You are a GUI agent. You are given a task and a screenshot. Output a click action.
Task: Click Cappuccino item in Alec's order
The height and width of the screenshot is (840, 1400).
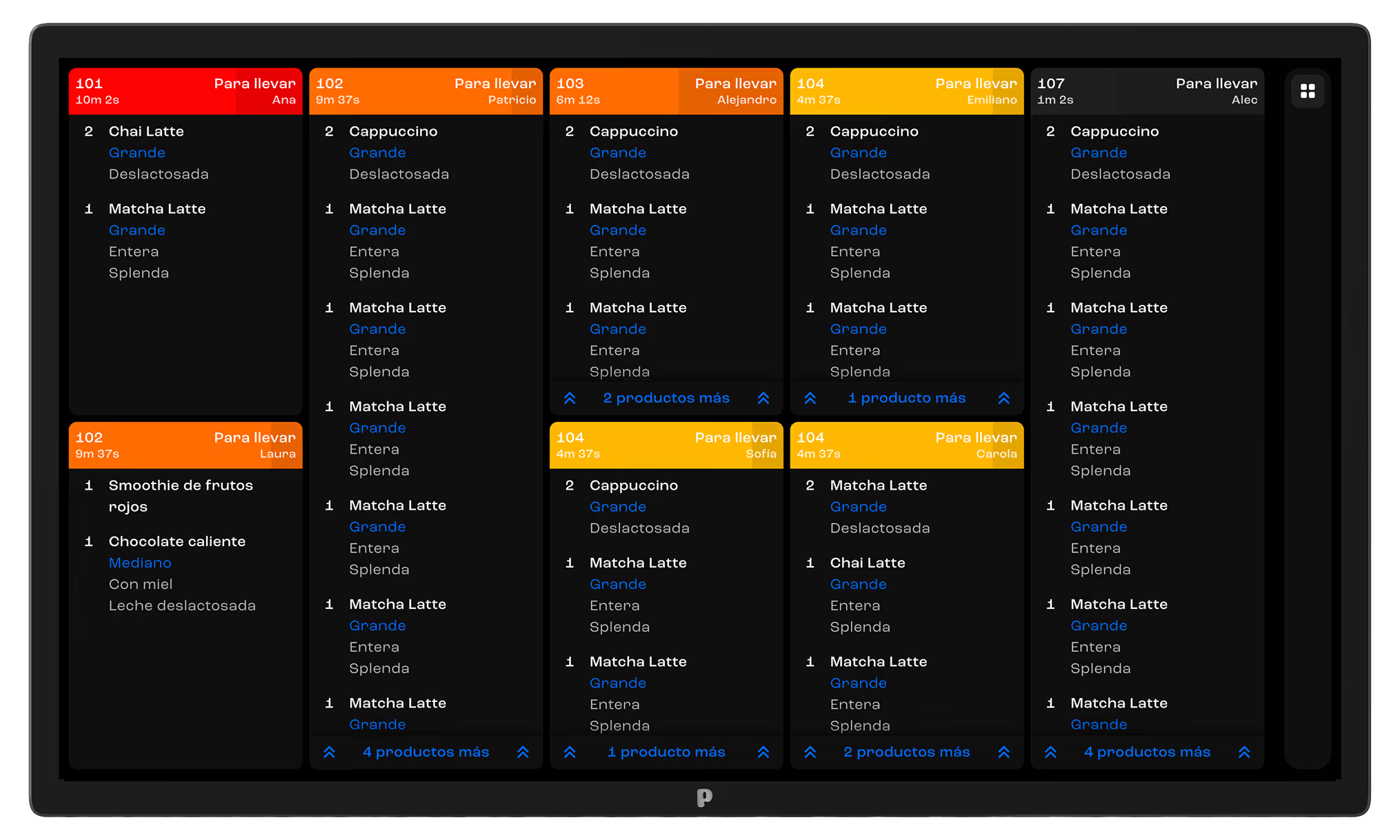pyautogui.click(x=1114, y=131)
